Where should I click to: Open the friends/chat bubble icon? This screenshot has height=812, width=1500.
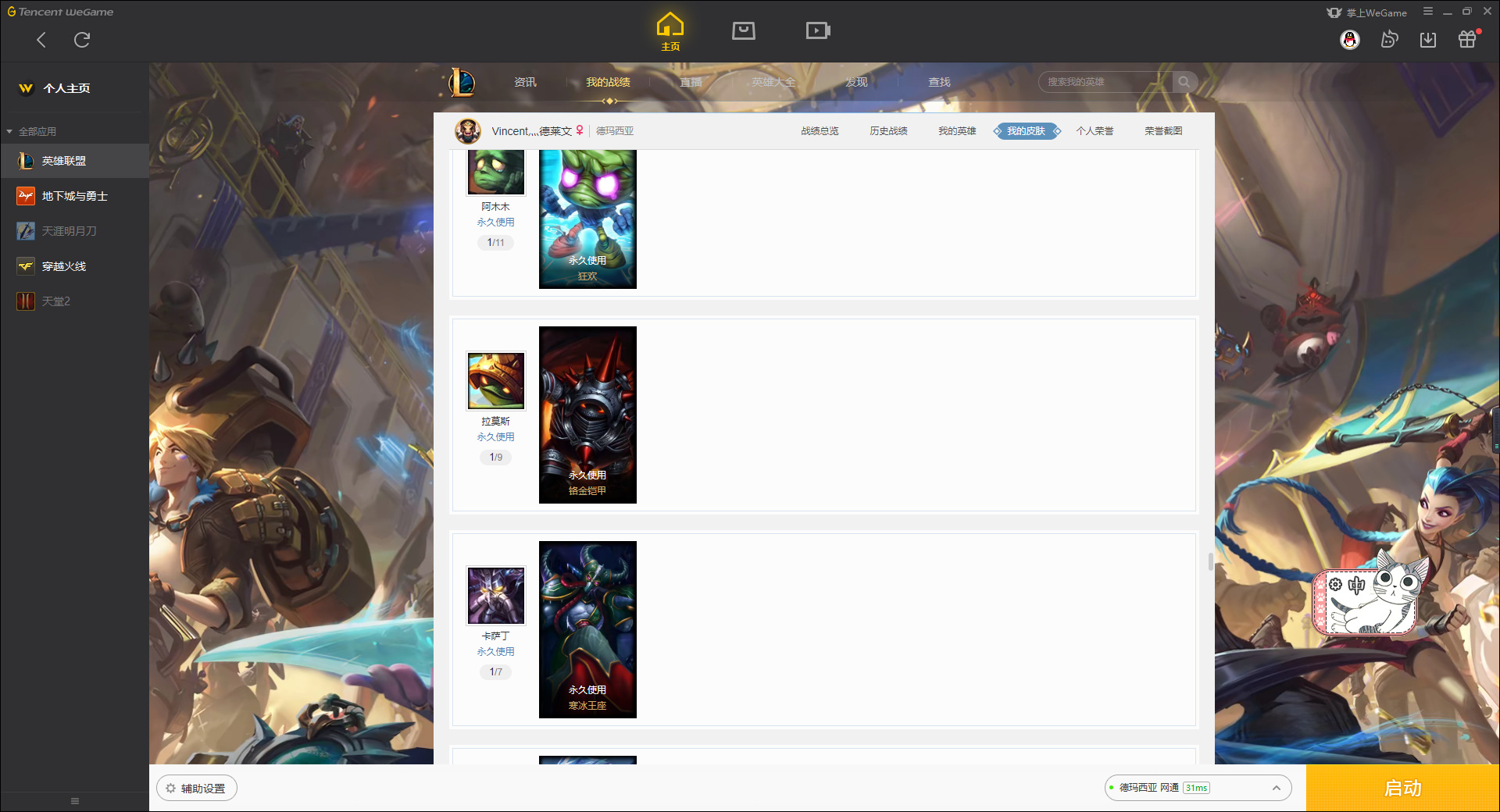(1389, 39)
